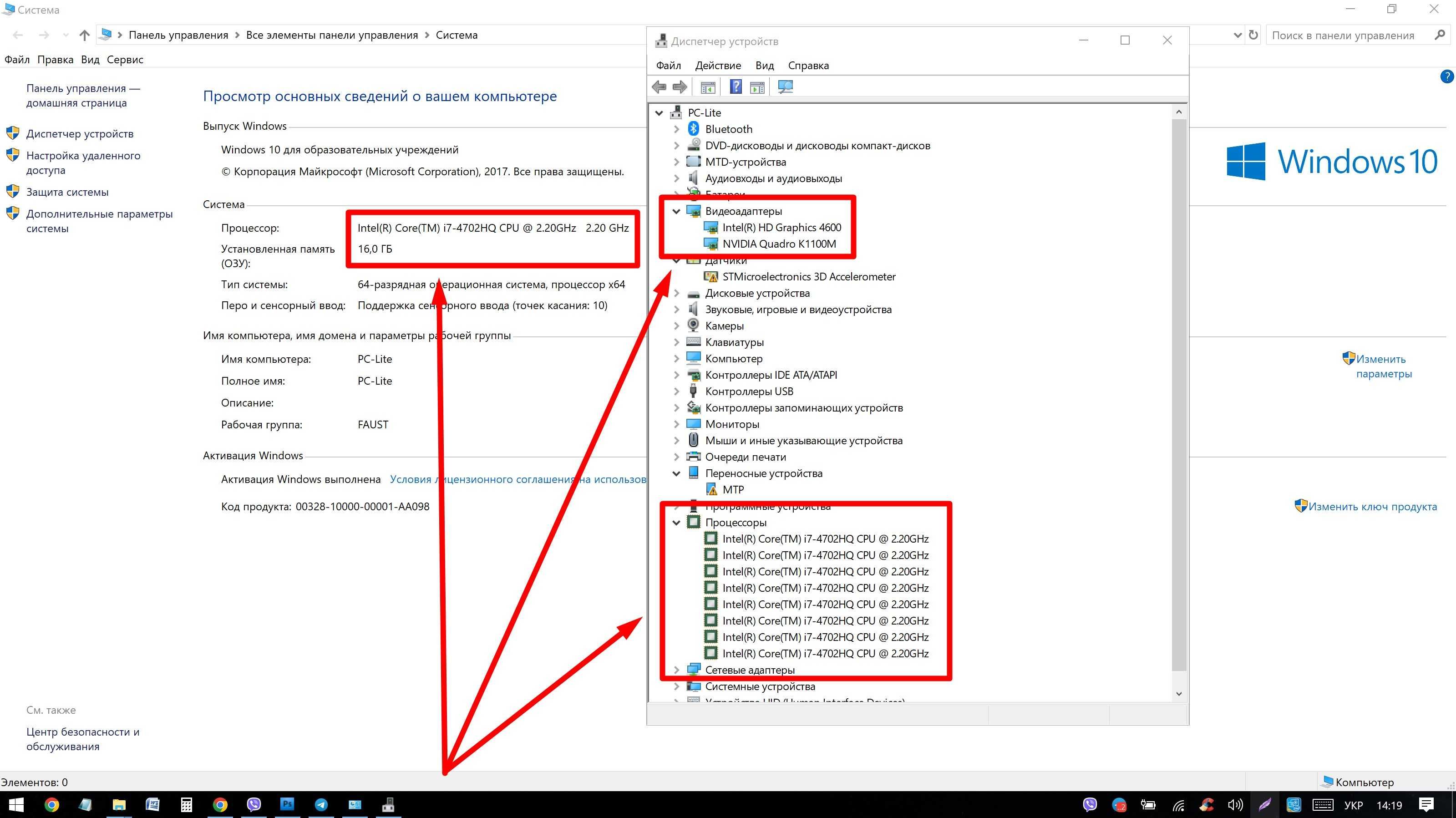Open the Вид menu in Device Manager
This screenshot has width=1456, height=818.
764,66
